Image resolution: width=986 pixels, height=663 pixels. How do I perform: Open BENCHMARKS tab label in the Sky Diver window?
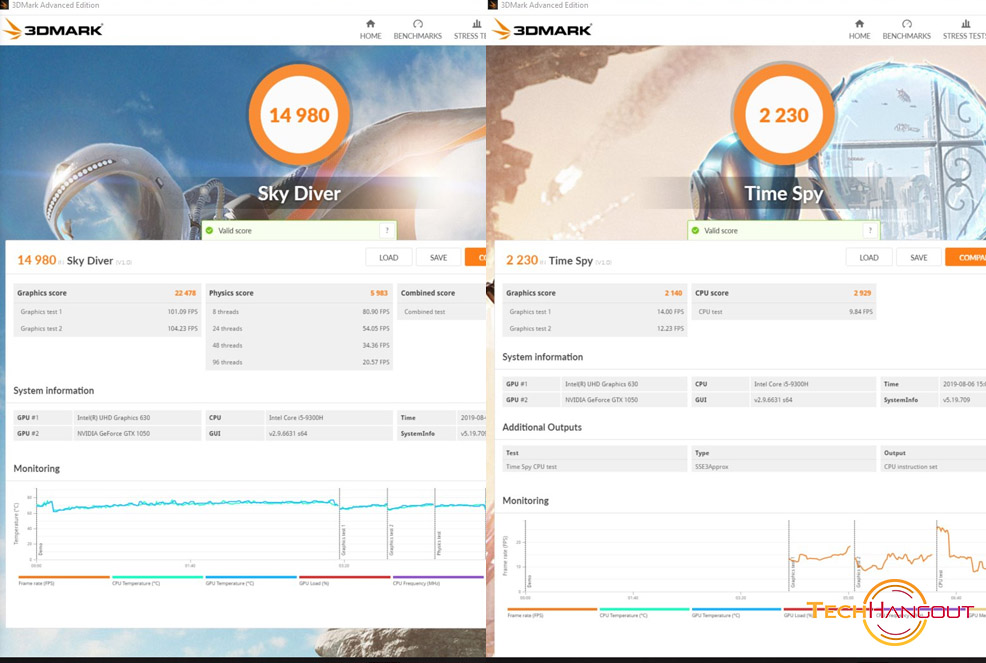[418, 36]
